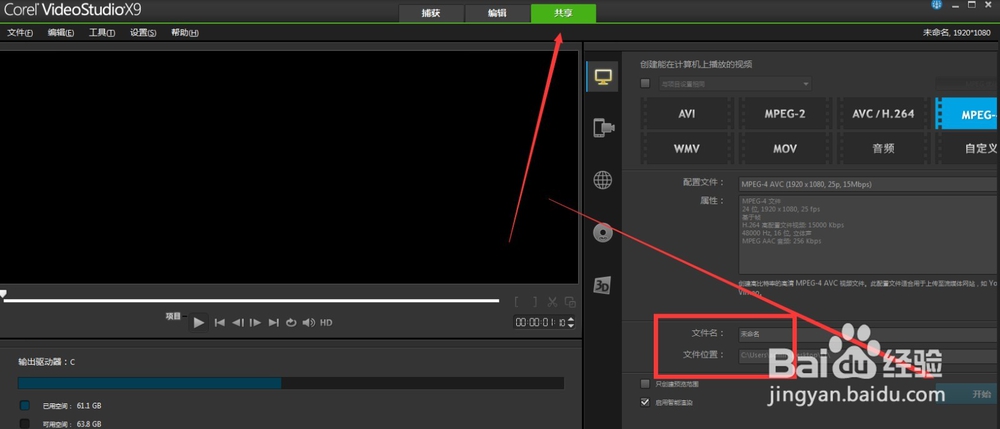Click the 63.8 GB free space value

[x=89, y=424]
